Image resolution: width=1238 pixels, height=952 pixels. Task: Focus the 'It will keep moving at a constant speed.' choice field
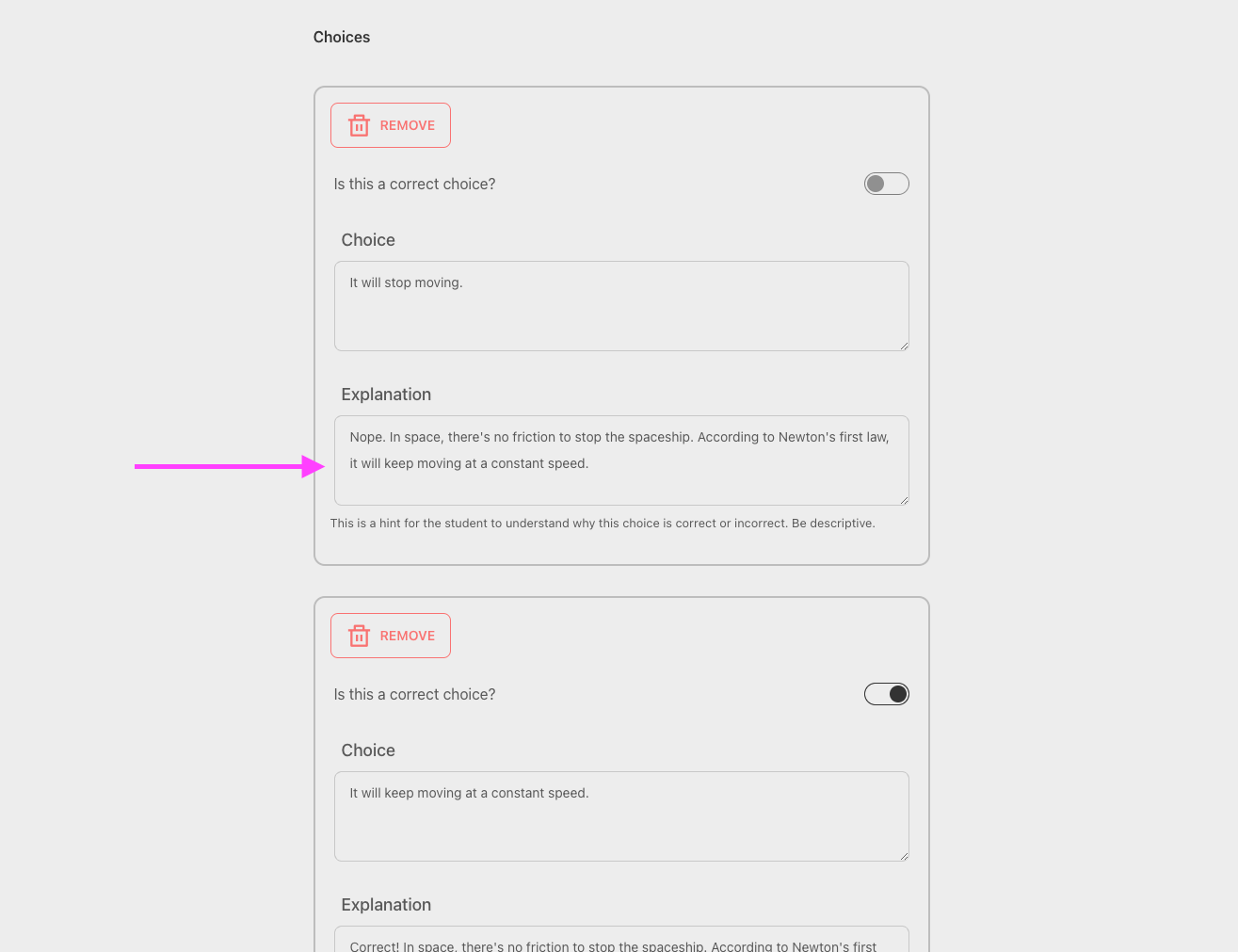click(x=620, y=816)
